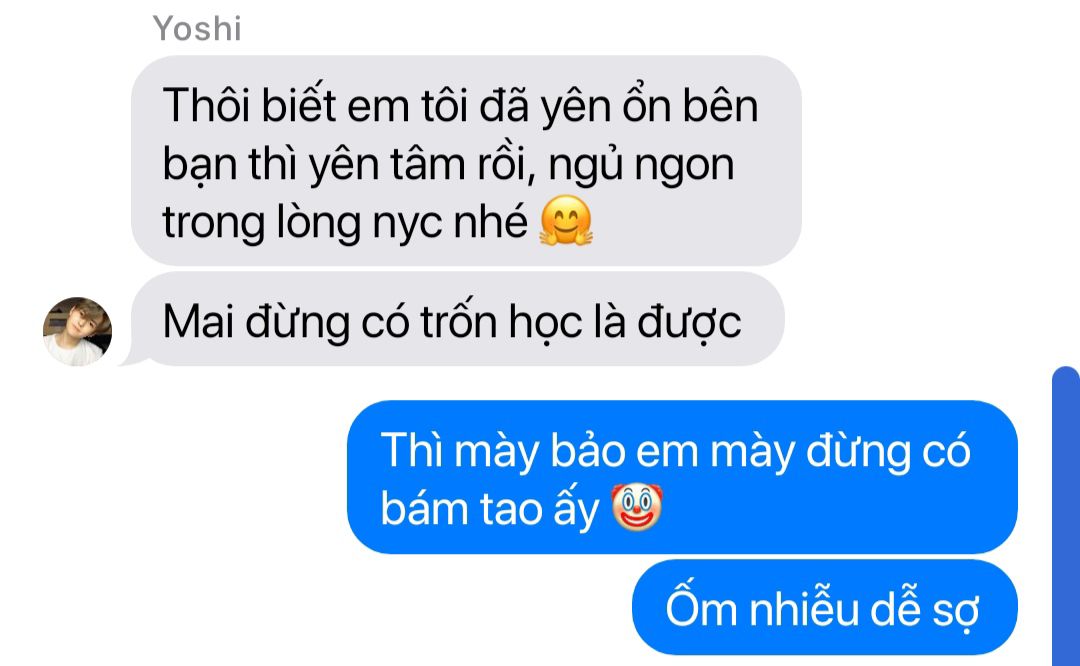Screen dimensions: 1080x666
Task: Click 'bám tao ấy' text in blue bubble
Action: pyautogui.click(x=490, y=509)
